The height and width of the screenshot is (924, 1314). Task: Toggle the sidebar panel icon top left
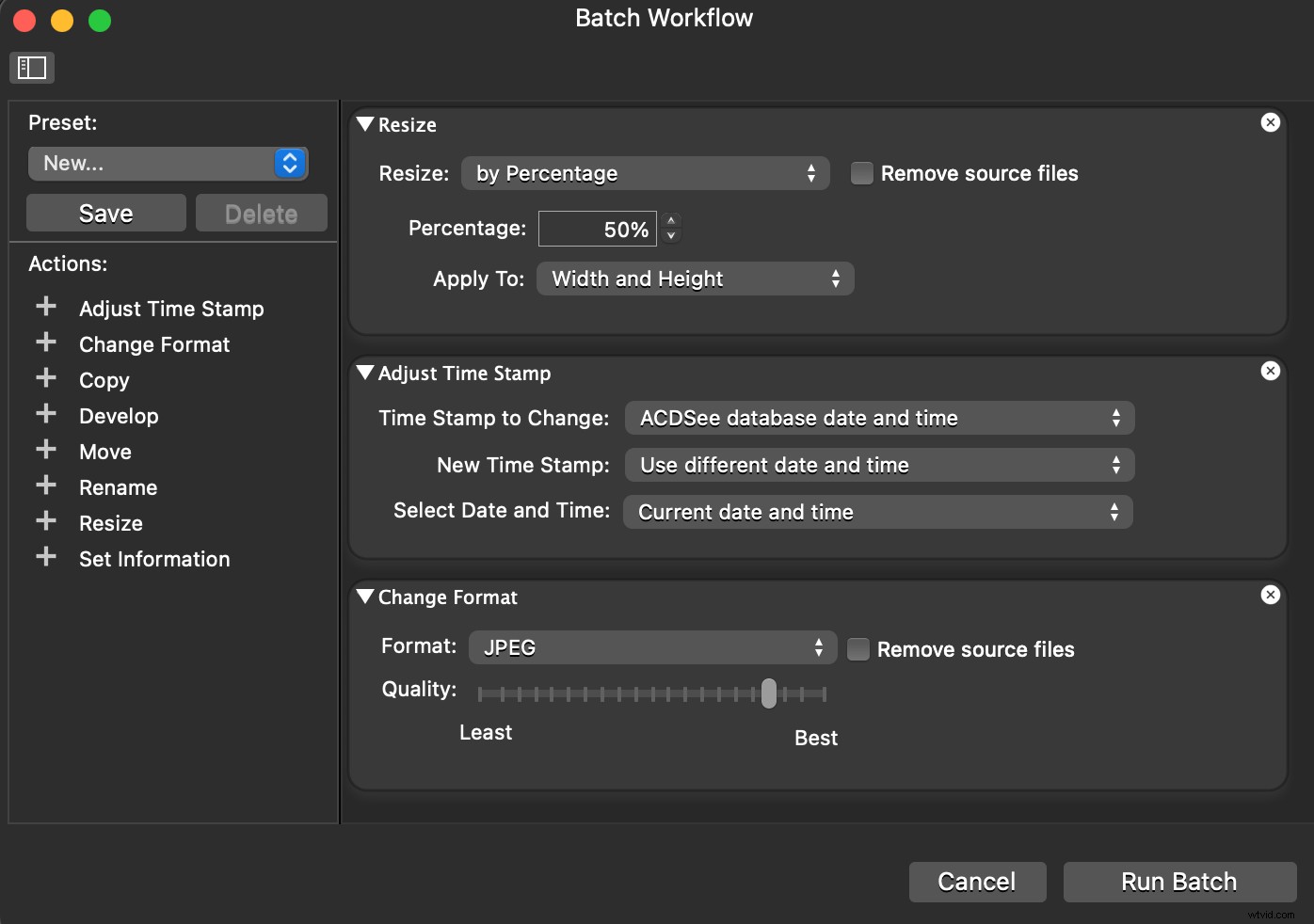click(31, 67)
